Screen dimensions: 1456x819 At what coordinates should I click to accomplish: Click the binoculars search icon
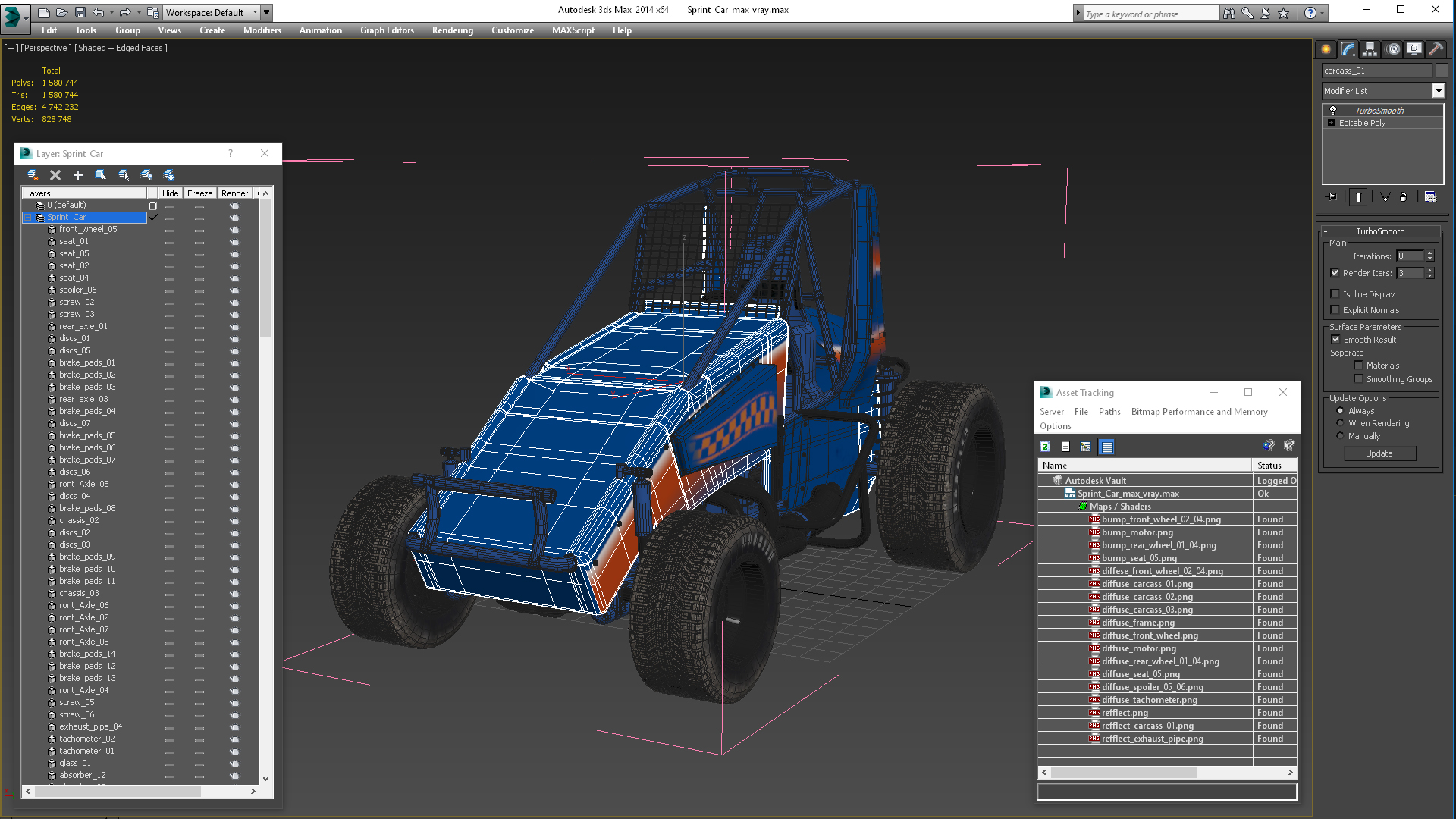coord(1228,13)
